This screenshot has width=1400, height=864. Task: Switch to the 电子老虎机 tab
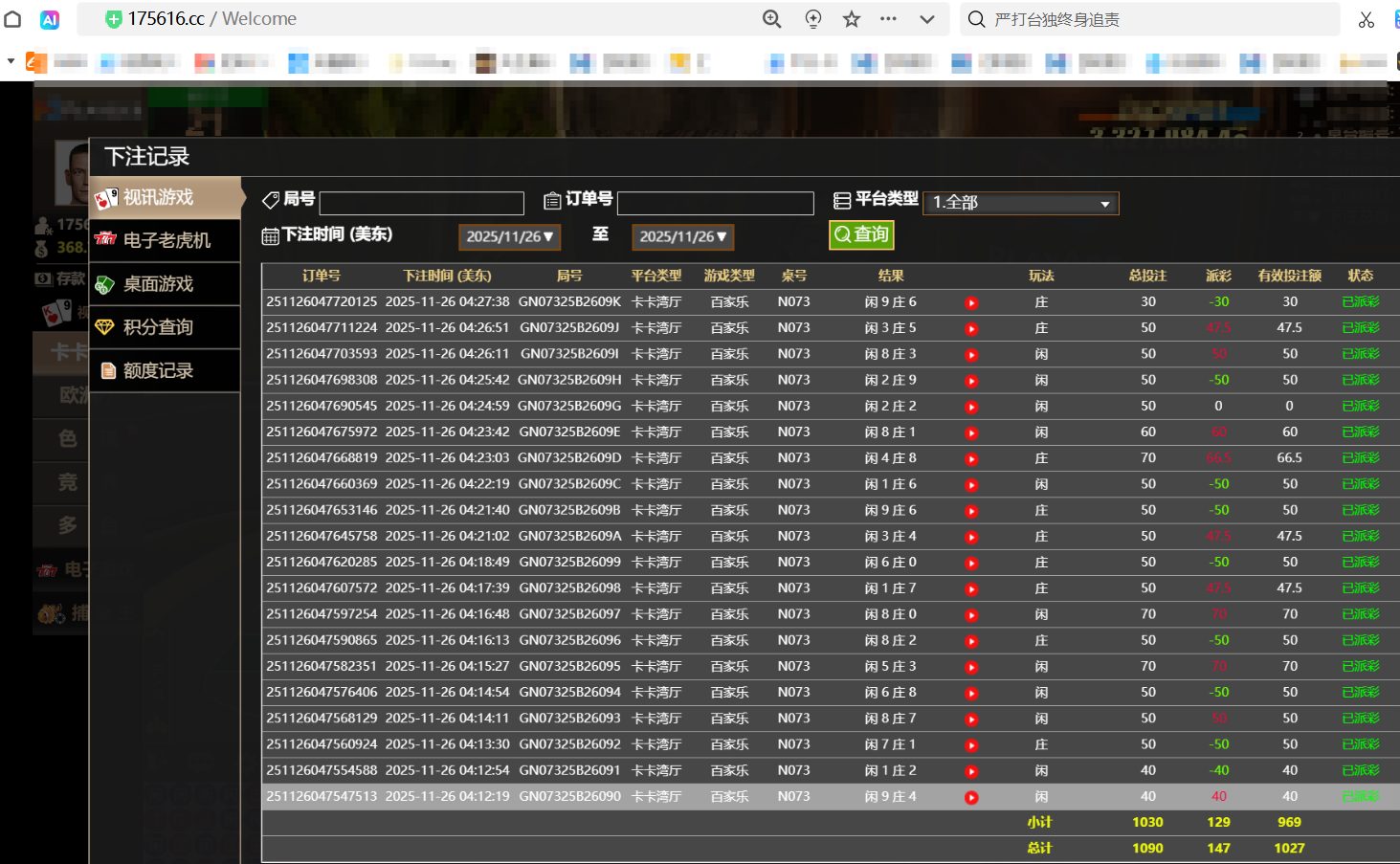point(165,240)
